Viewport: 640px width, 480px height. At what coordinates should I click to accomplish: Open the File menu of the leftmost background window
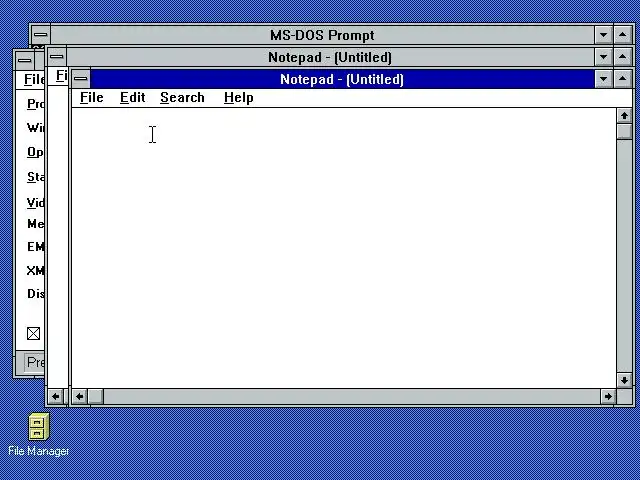(34, 79)
